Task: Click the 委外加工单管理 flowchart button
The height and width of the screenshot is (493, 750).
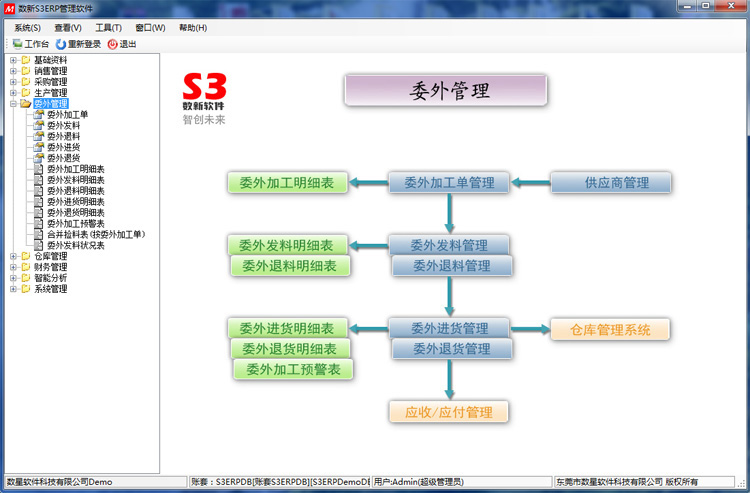Action: coord(449,183)
